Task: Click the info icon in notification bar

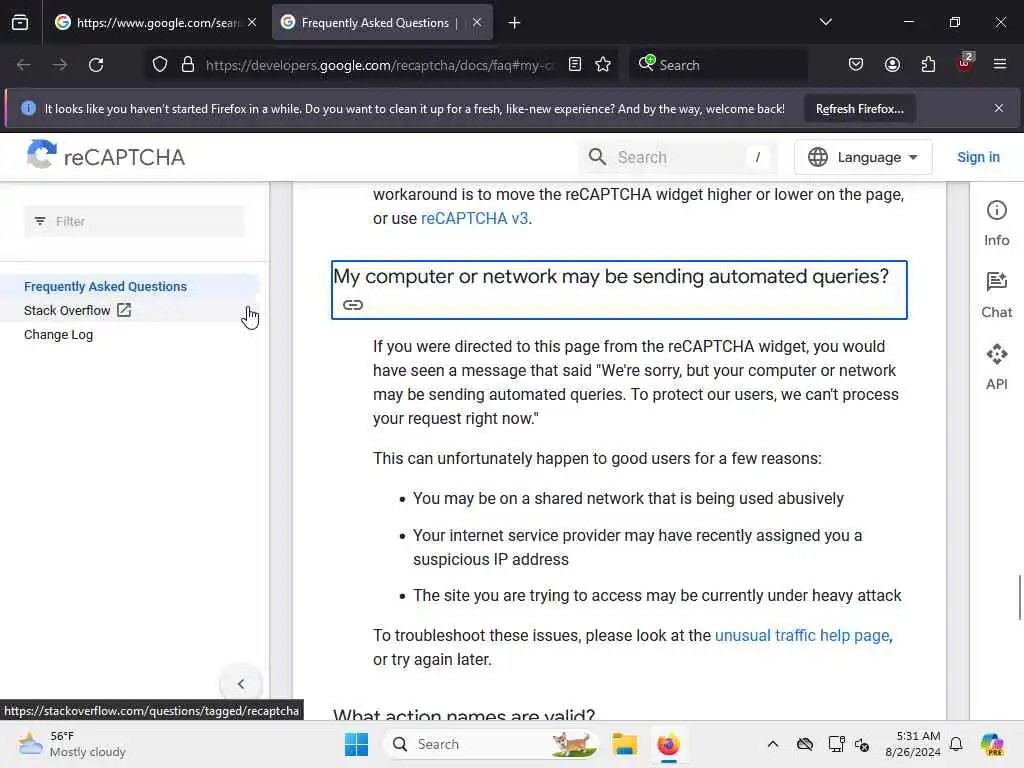Action: [28, 108]
